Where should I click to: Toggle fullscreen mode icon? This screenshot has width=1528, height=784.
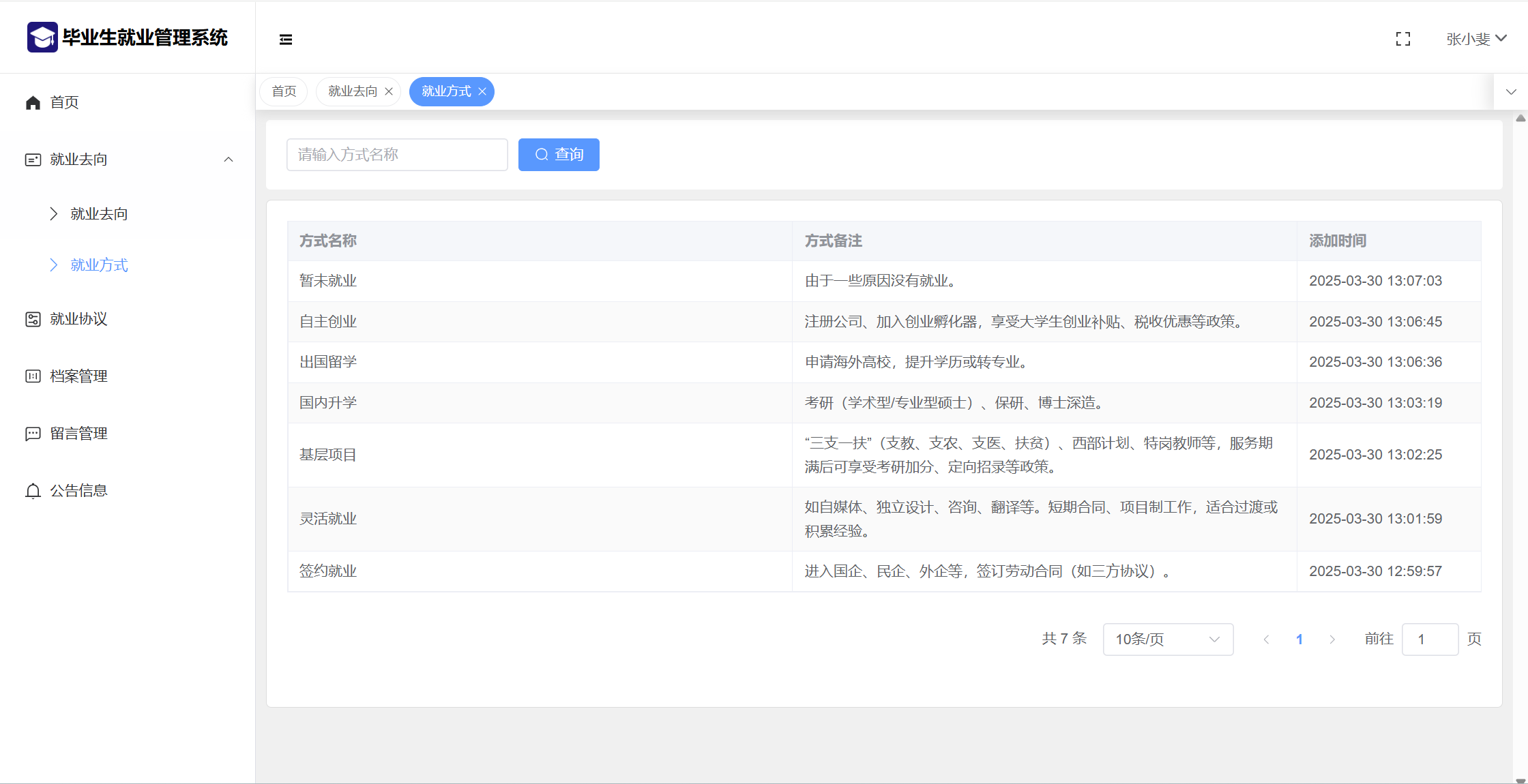click(1402, 39)
